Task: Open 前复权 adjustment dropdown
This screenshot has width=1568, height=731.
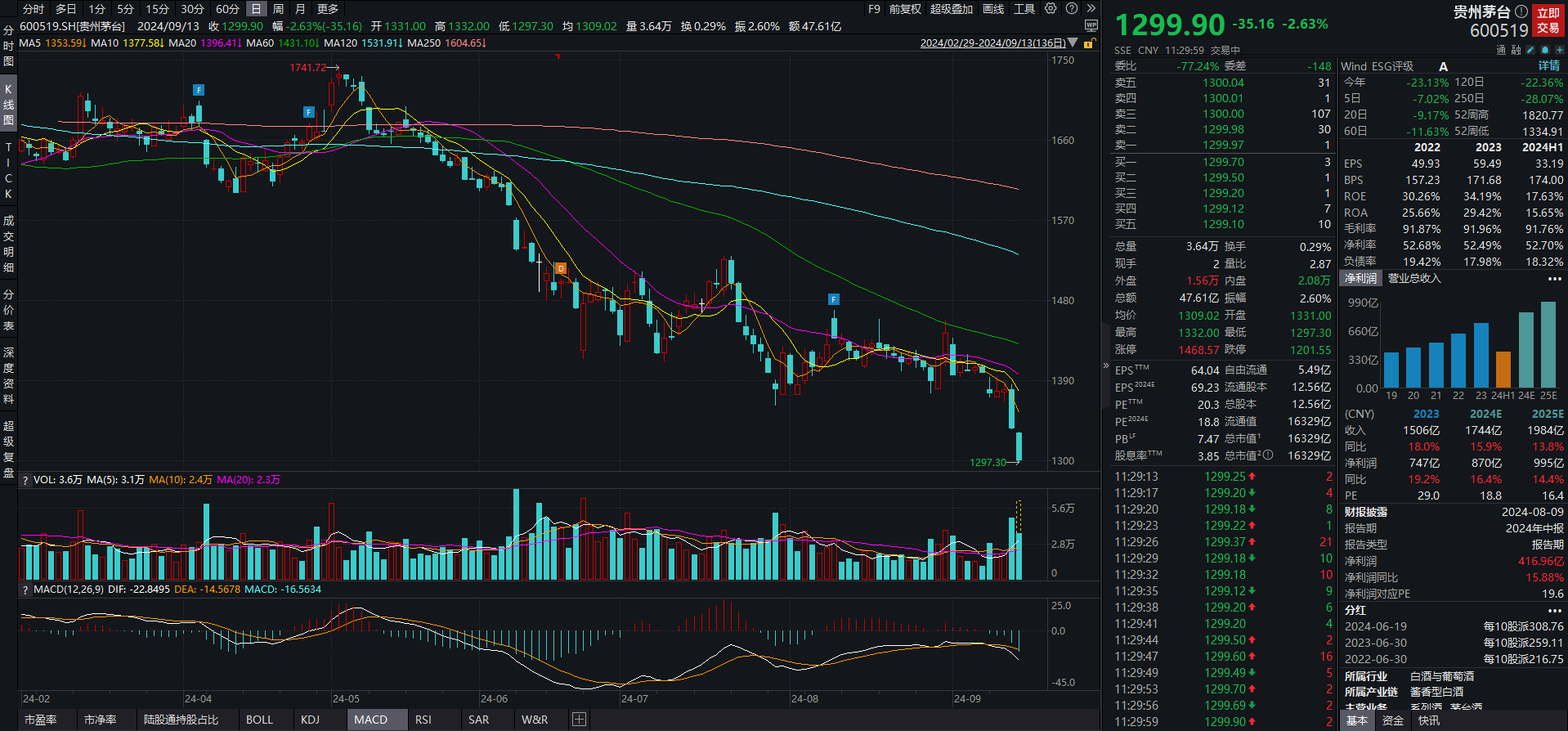Action: tap(905, 9)
